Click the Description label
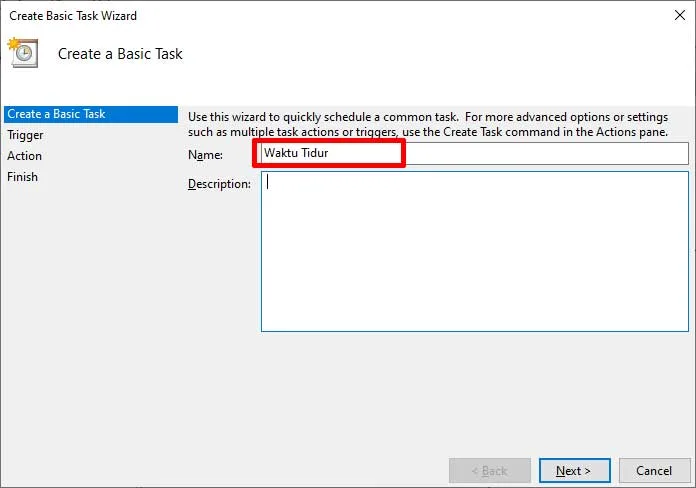This screenshot has width=696, height=488. pyautogui.click(x=219, y=184)
